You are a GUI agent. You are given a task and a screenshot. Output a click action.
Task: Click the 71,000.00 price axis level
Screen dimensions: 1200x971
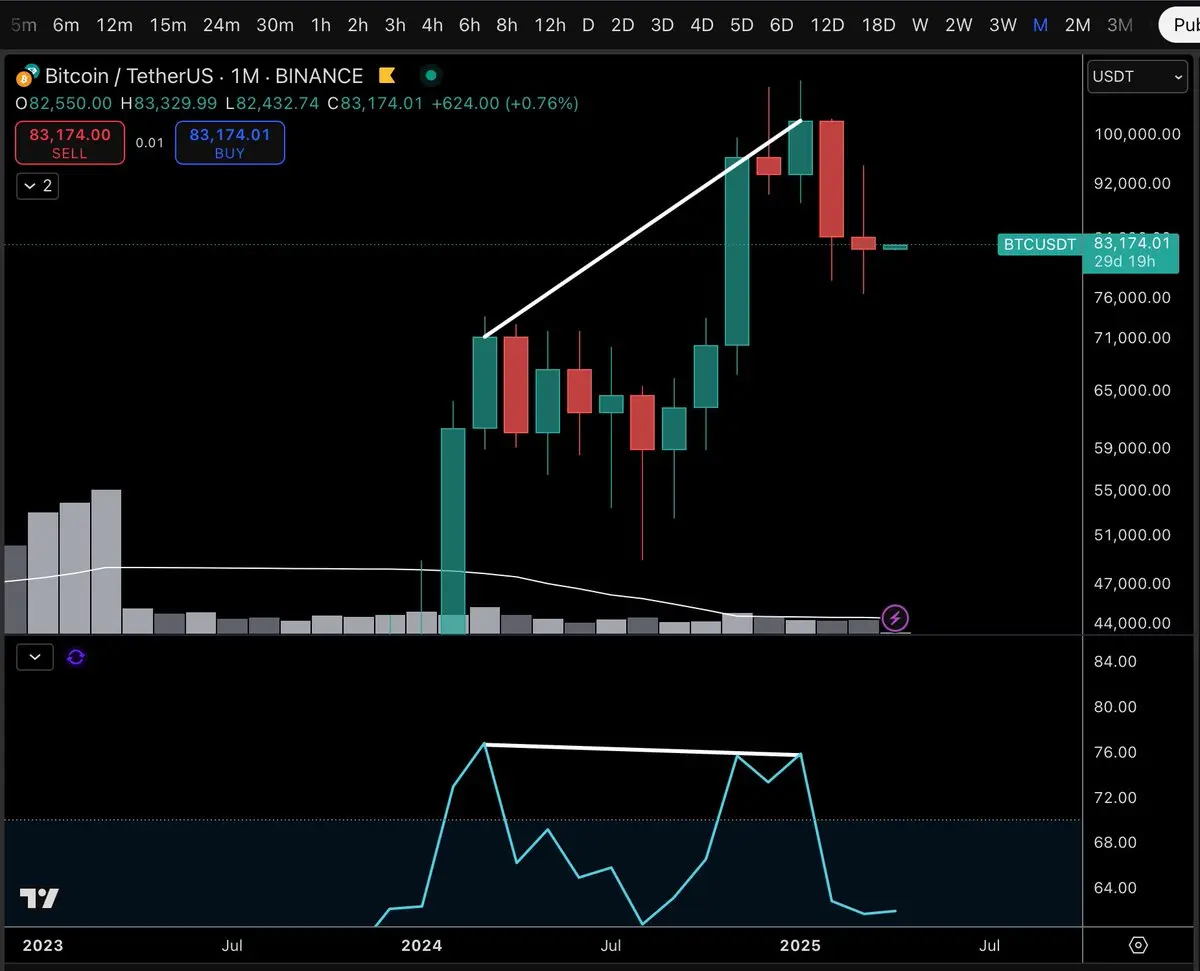click(1134, 338)
